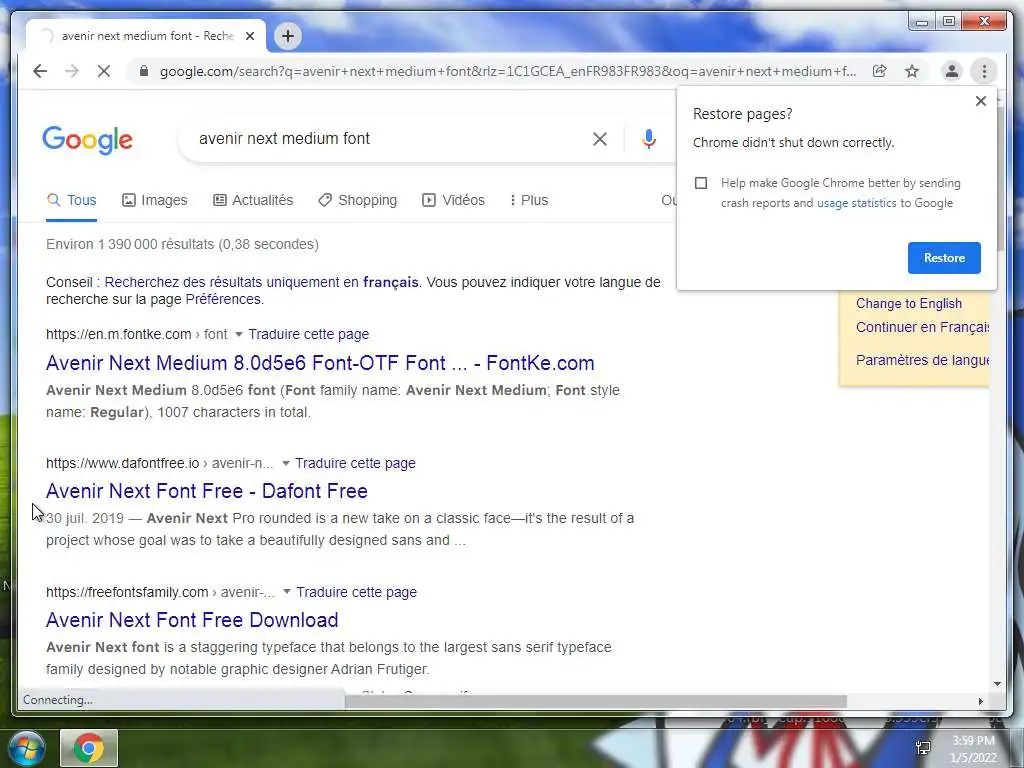Open the Windows Start menu
1024x768 pixels.
click(27, 748)
